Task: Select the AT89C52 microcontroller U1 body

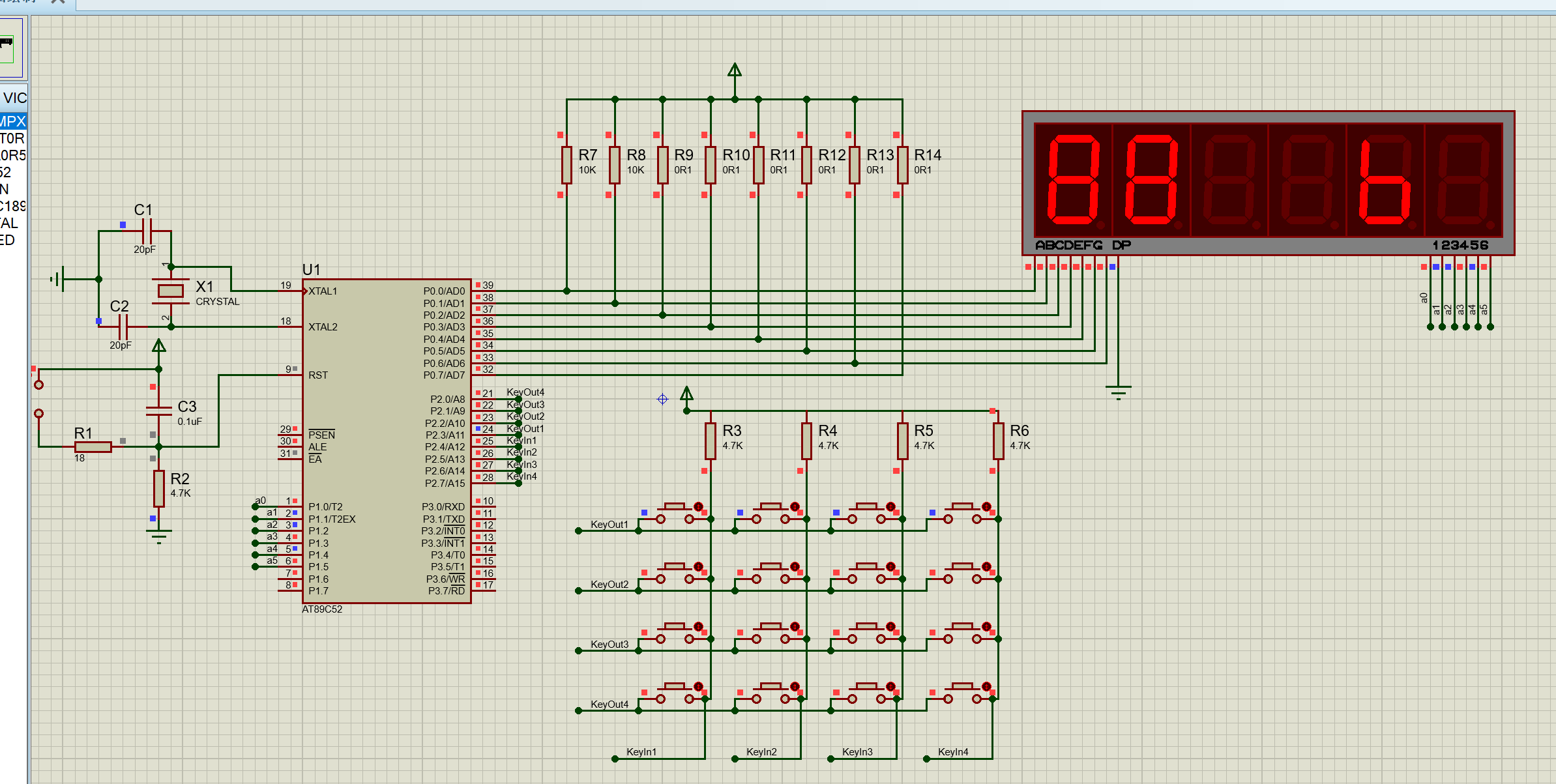Action: (387, 441)
